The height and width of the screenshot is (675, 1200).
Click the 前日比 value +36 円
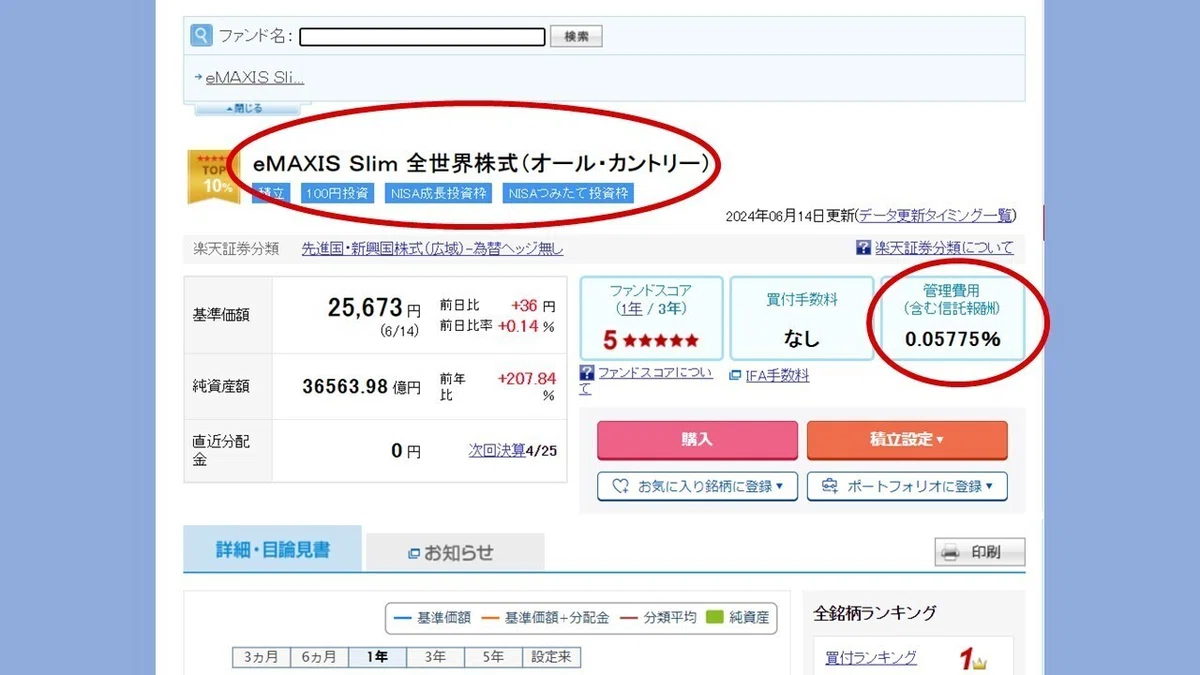(x=533, y=306)
